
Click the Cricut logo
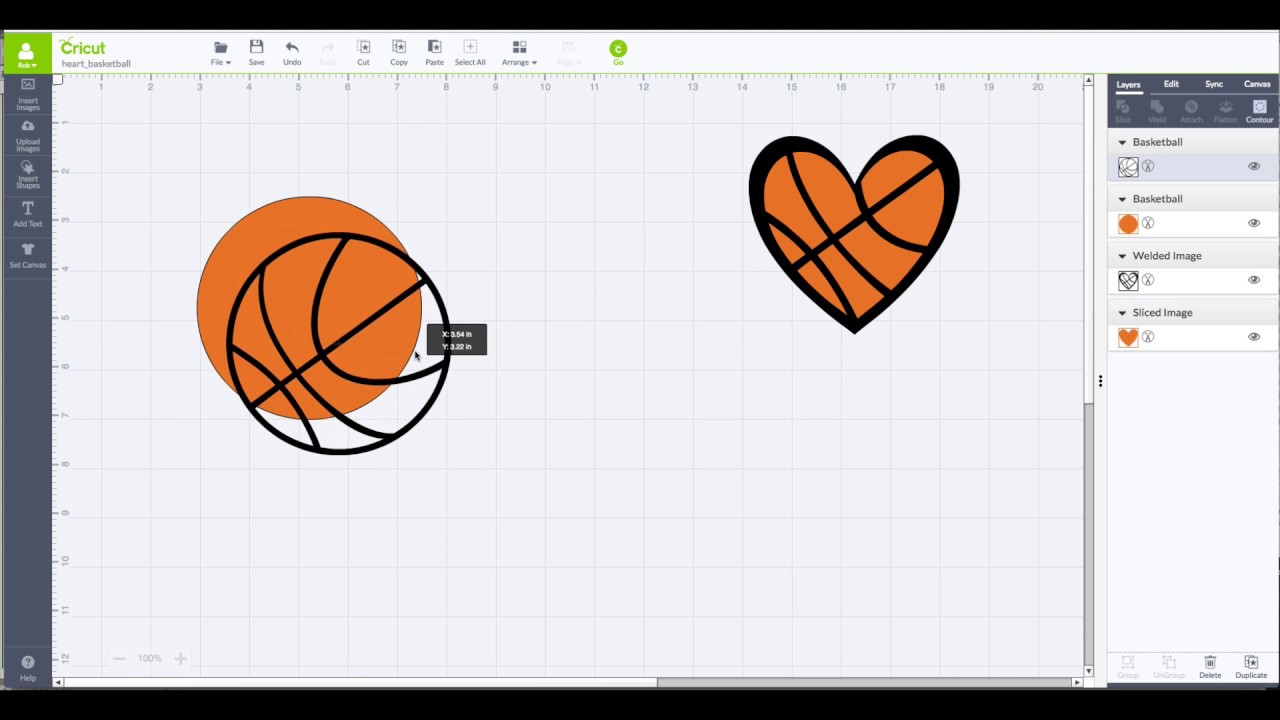(x=82, y=47)
